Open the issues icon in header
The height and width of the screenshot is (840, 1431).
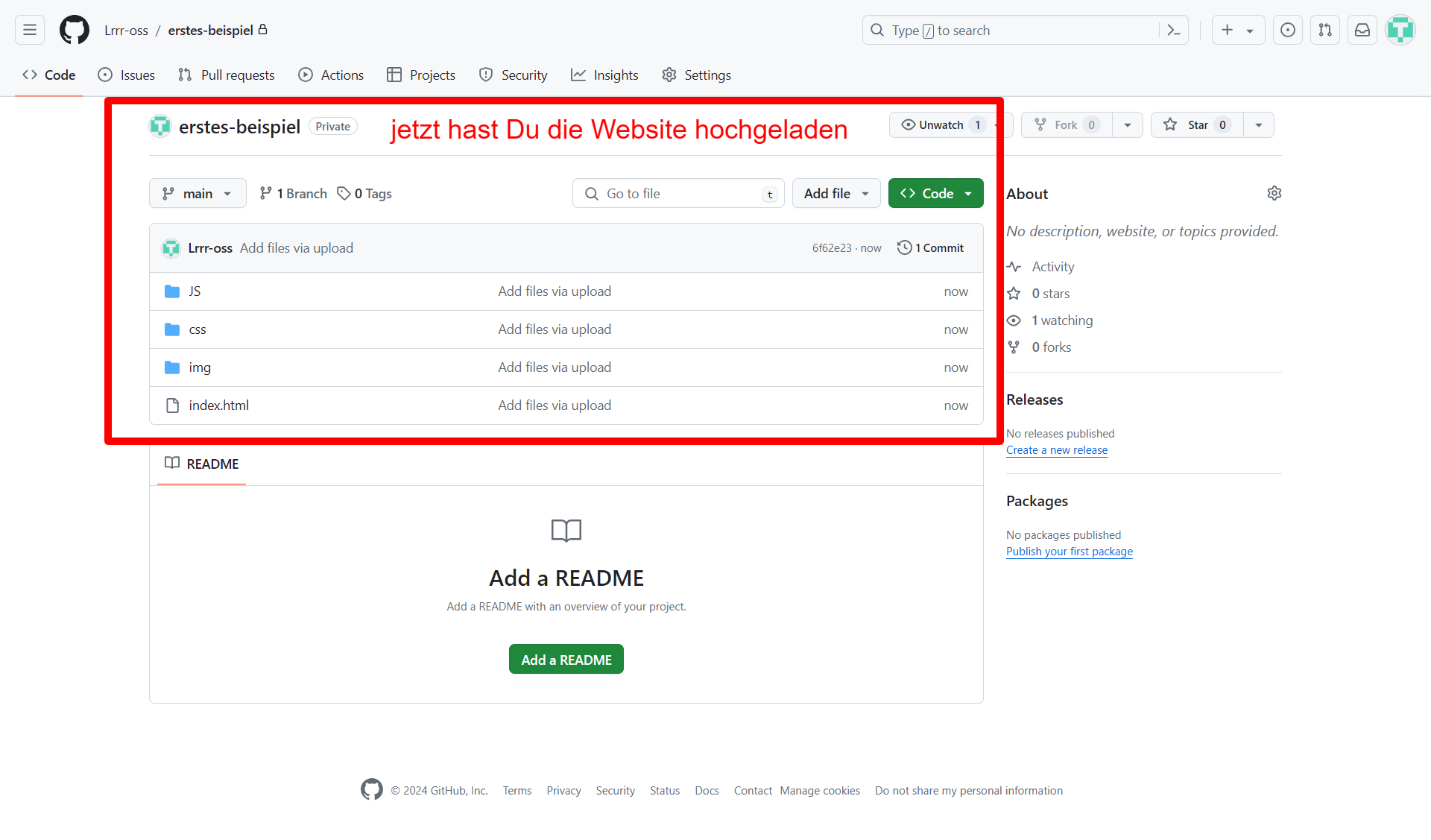[x=1288, y=30]
